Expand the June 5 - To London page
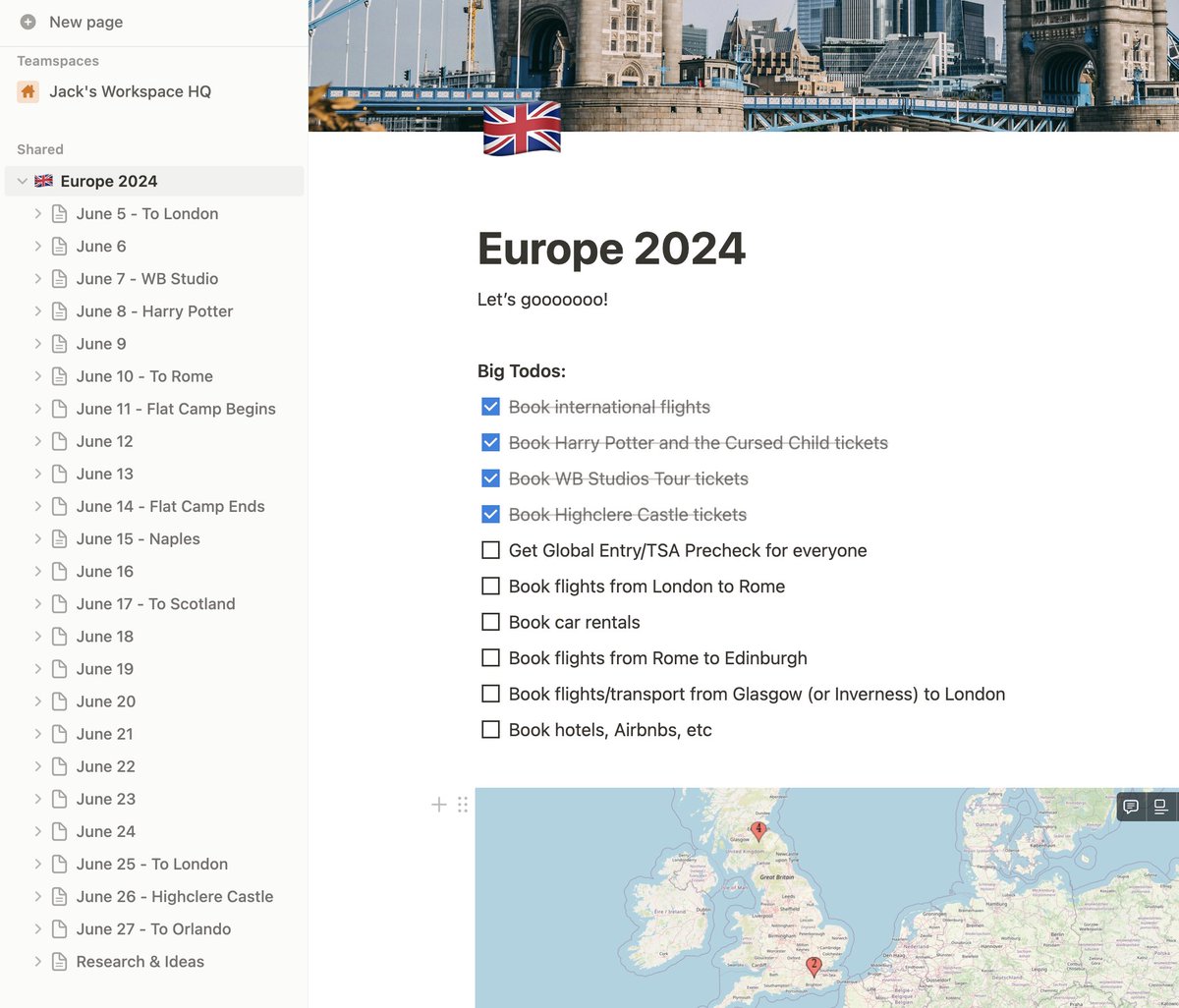Viewport: 1179px width, 1008px height. coord(37,213)
